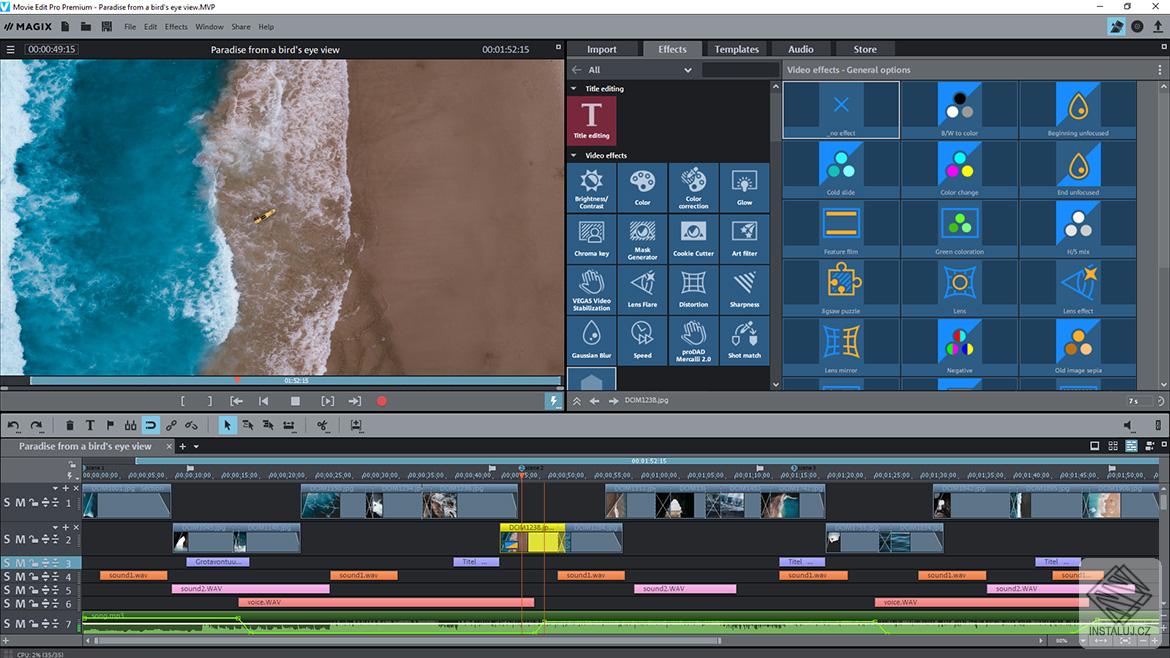Select the Lens Flare video effect

pos(642,289)
